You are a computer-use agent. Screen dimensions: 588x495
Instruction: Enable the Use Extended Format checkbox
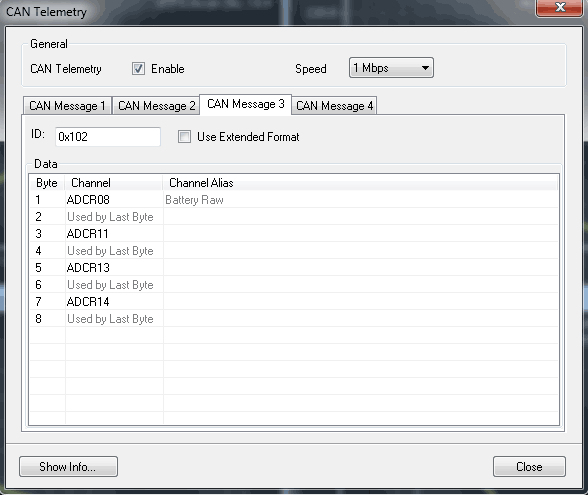tap(184, 136)
